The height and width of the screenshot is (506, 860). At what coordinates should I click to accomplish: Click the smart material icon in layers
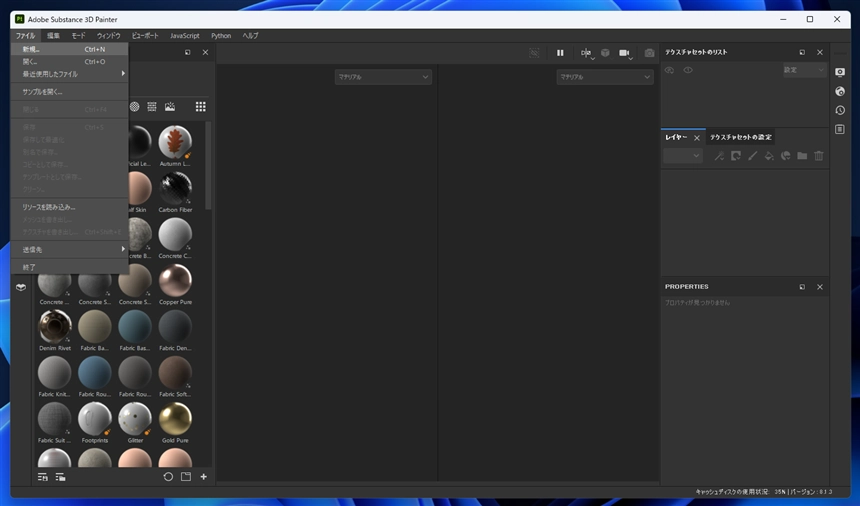(785, 156)
